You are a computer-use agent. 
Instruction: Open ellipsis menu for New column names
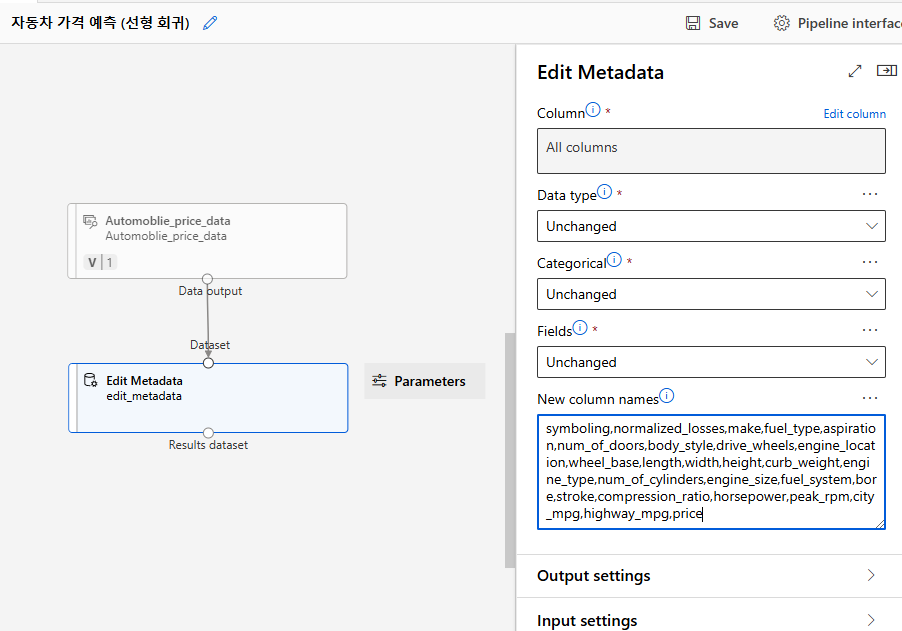click(x=870, y=397)
